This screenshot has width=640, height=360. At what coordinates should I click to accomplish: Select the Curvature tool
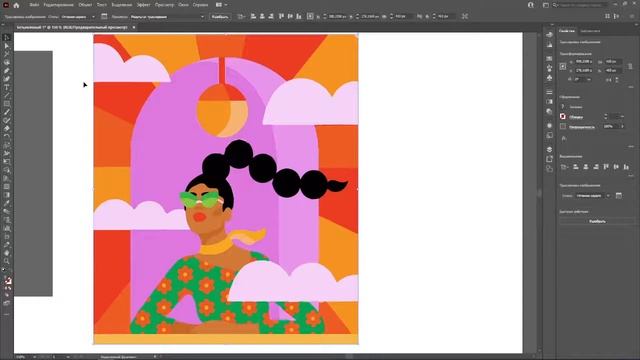pos(7,79)
